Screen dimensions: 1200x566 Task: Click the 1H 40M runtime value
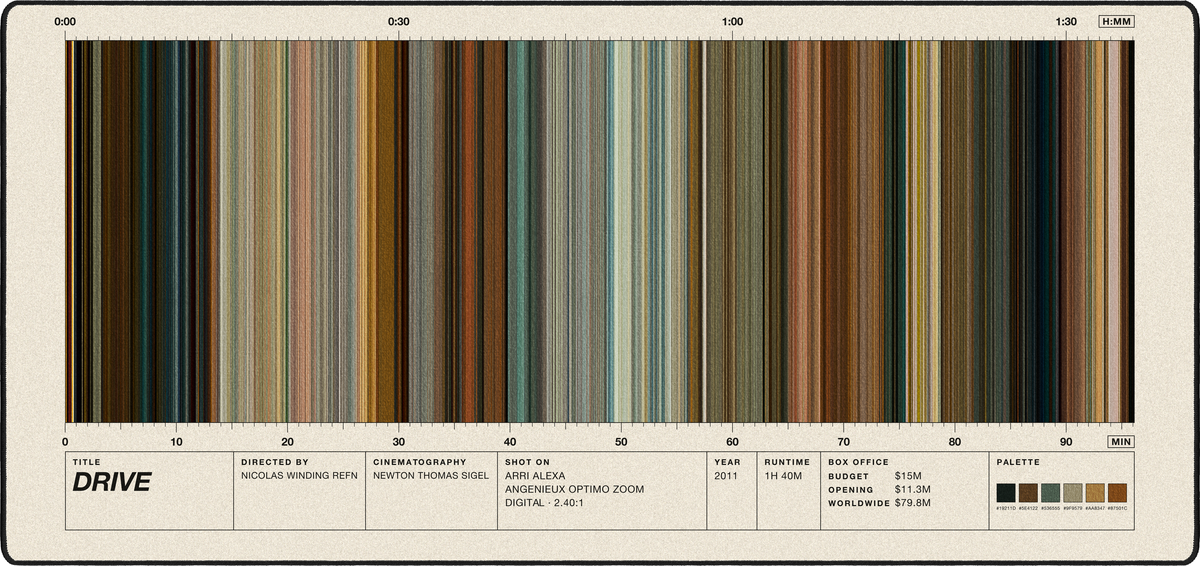(783, 477)
